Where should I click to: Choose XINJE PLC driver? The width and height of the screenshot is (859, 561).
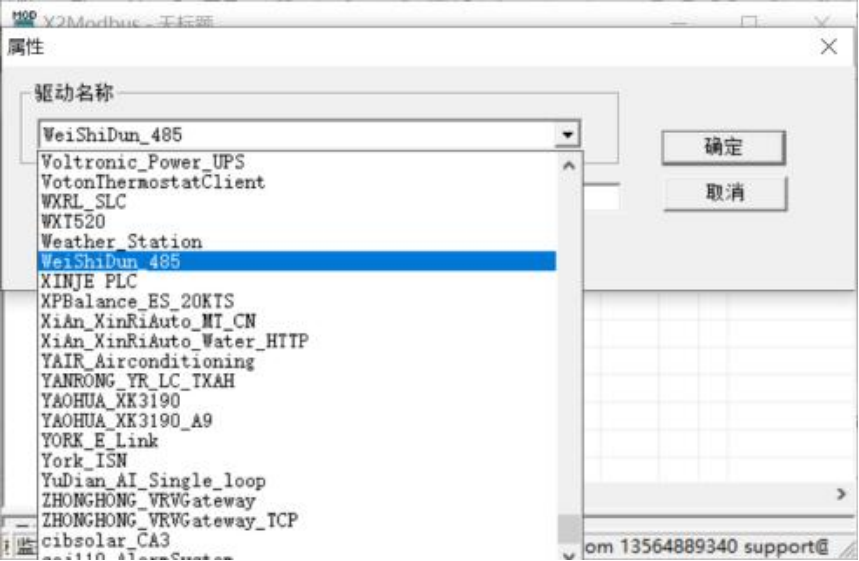click(297, 282)
